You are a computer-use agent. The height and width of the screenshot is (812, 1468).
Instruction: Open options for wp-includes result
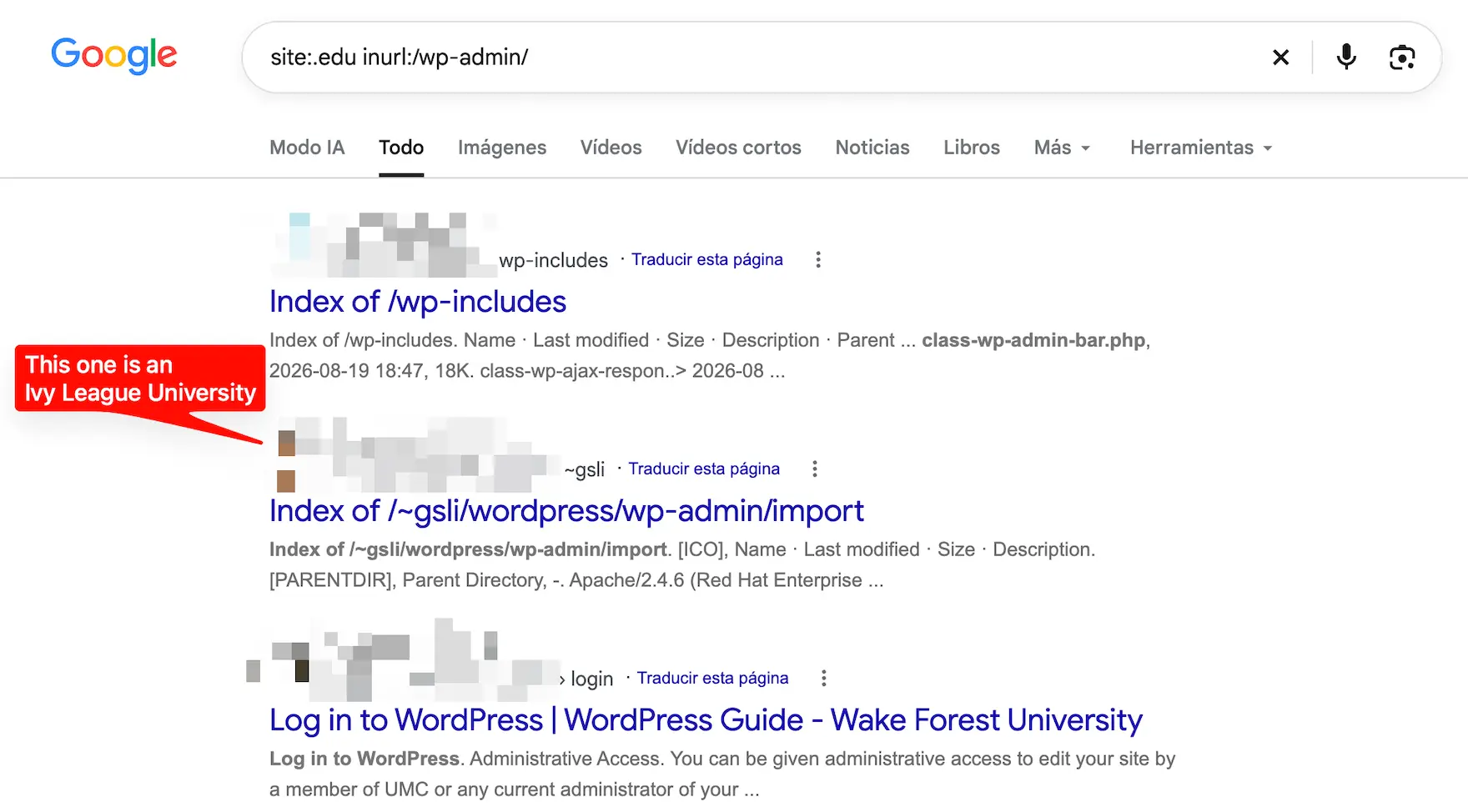coord(818,260)
